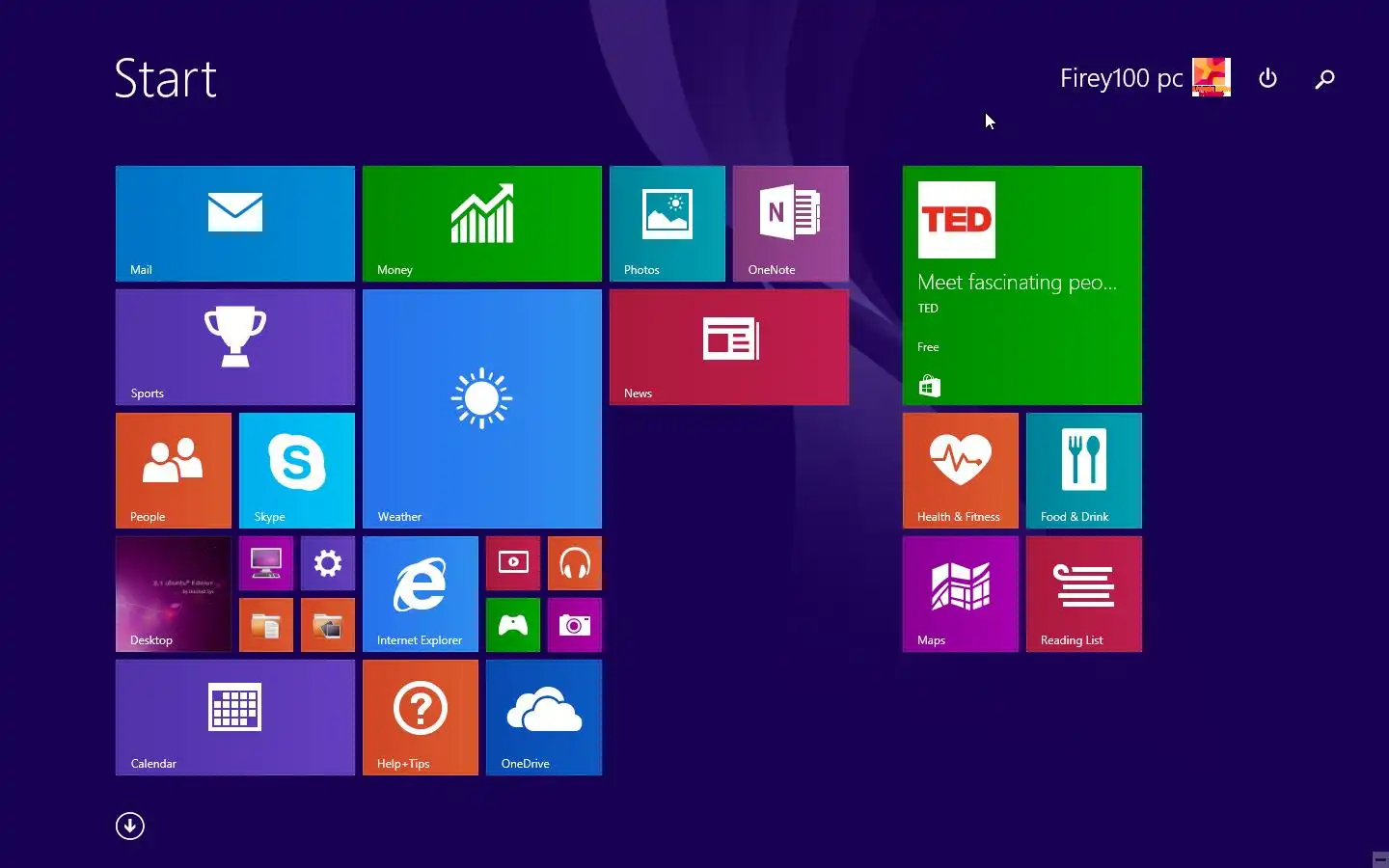Open PC settings gear tile
The image size is (1389, 868).
[328, 563]
